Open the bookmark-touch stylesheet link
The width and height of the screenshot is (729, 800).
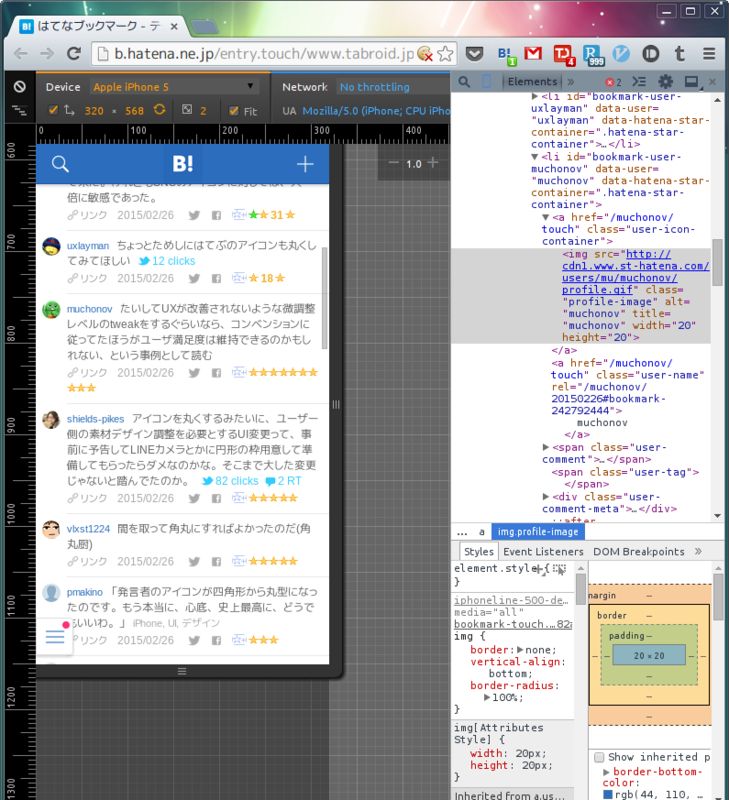(x=513, y=624)
